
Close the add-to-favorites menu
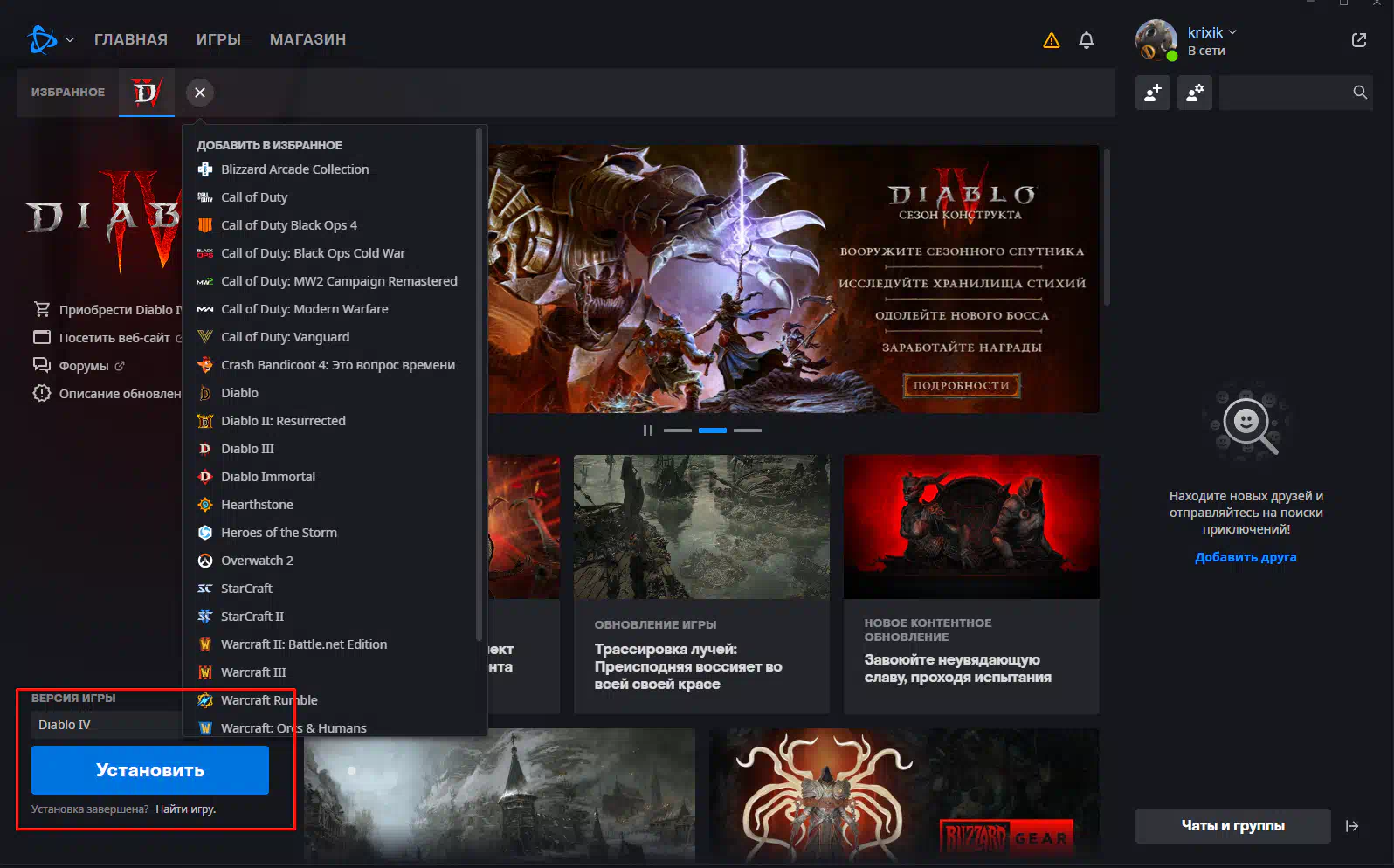pos(200,93)
